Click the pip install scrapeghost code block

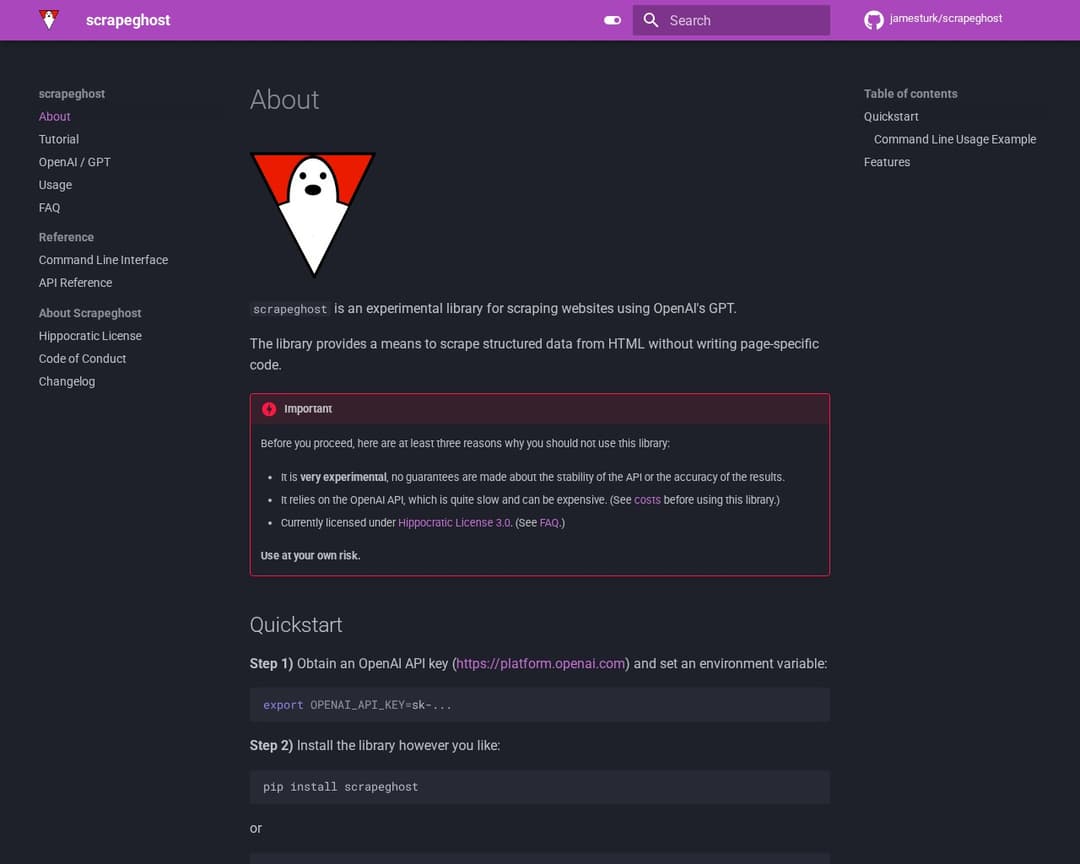[540, 787]
